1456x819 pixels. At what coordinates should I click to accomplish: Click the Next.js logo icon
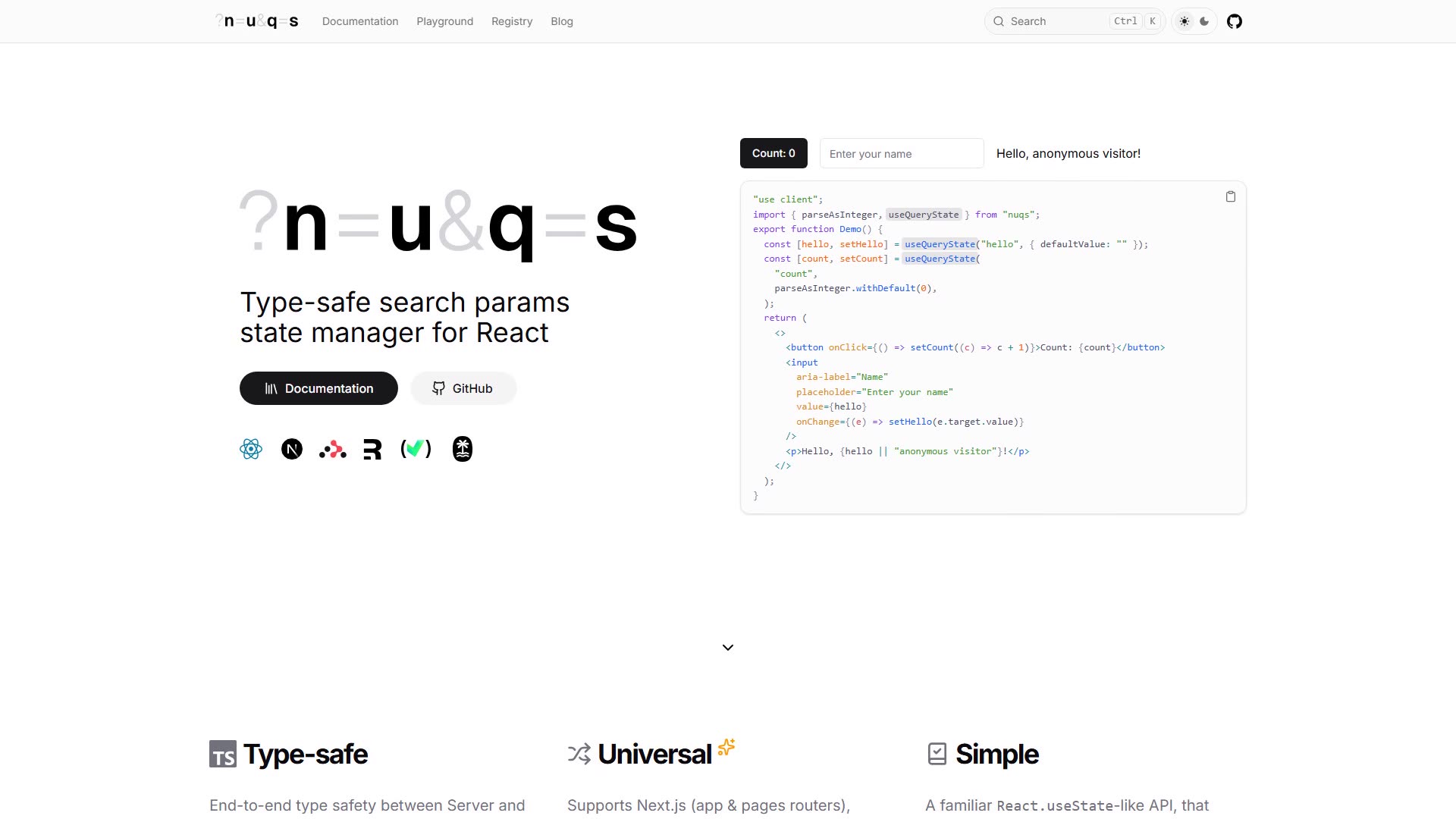[292, 449]
